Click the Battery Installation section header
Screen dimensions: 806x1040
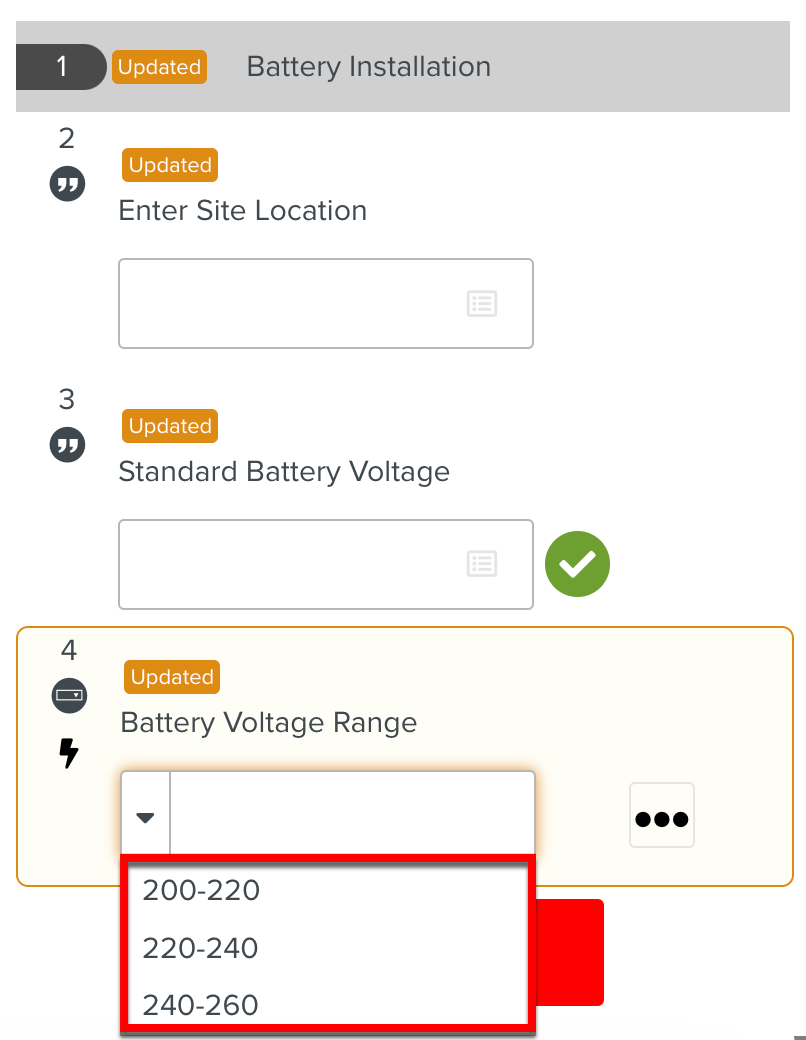pos(368,67)
